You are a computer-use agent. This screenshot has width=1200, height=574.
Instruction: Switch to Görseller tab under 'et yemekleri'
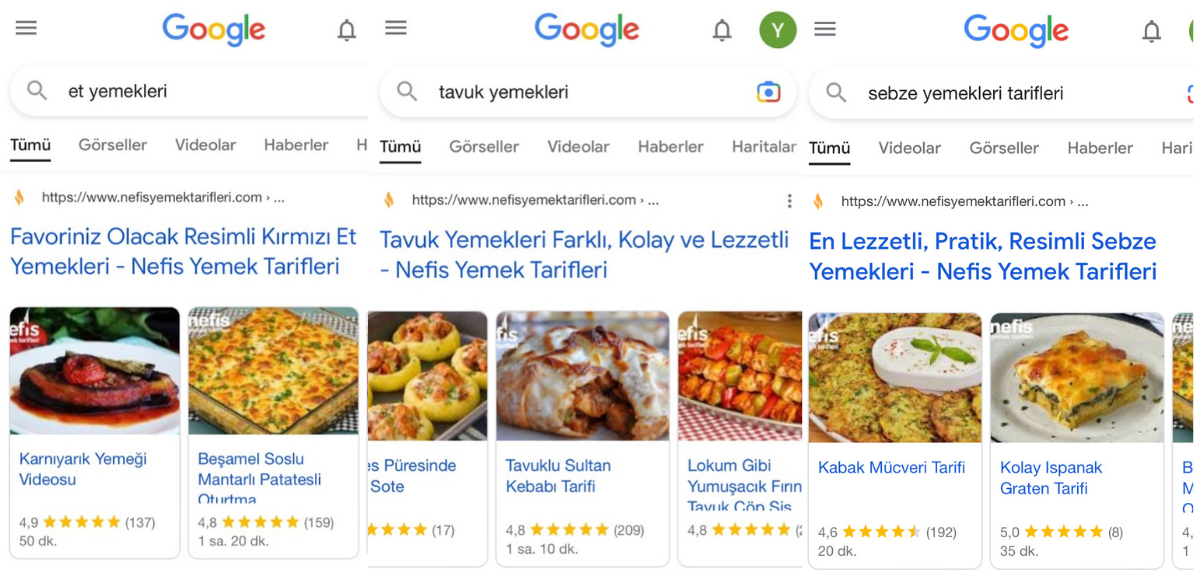coord(112,145)
